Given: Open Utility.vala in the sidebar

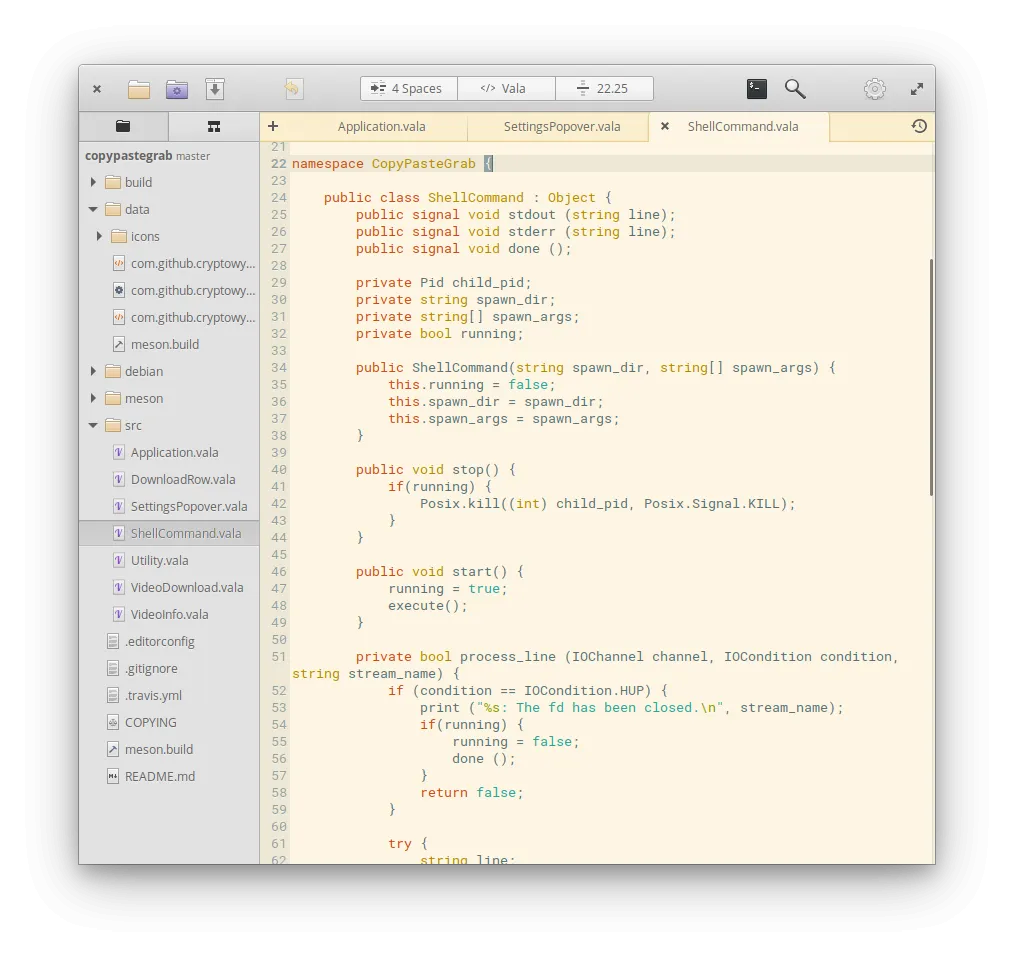Looking at the screenshot, I should pos(169,561).
